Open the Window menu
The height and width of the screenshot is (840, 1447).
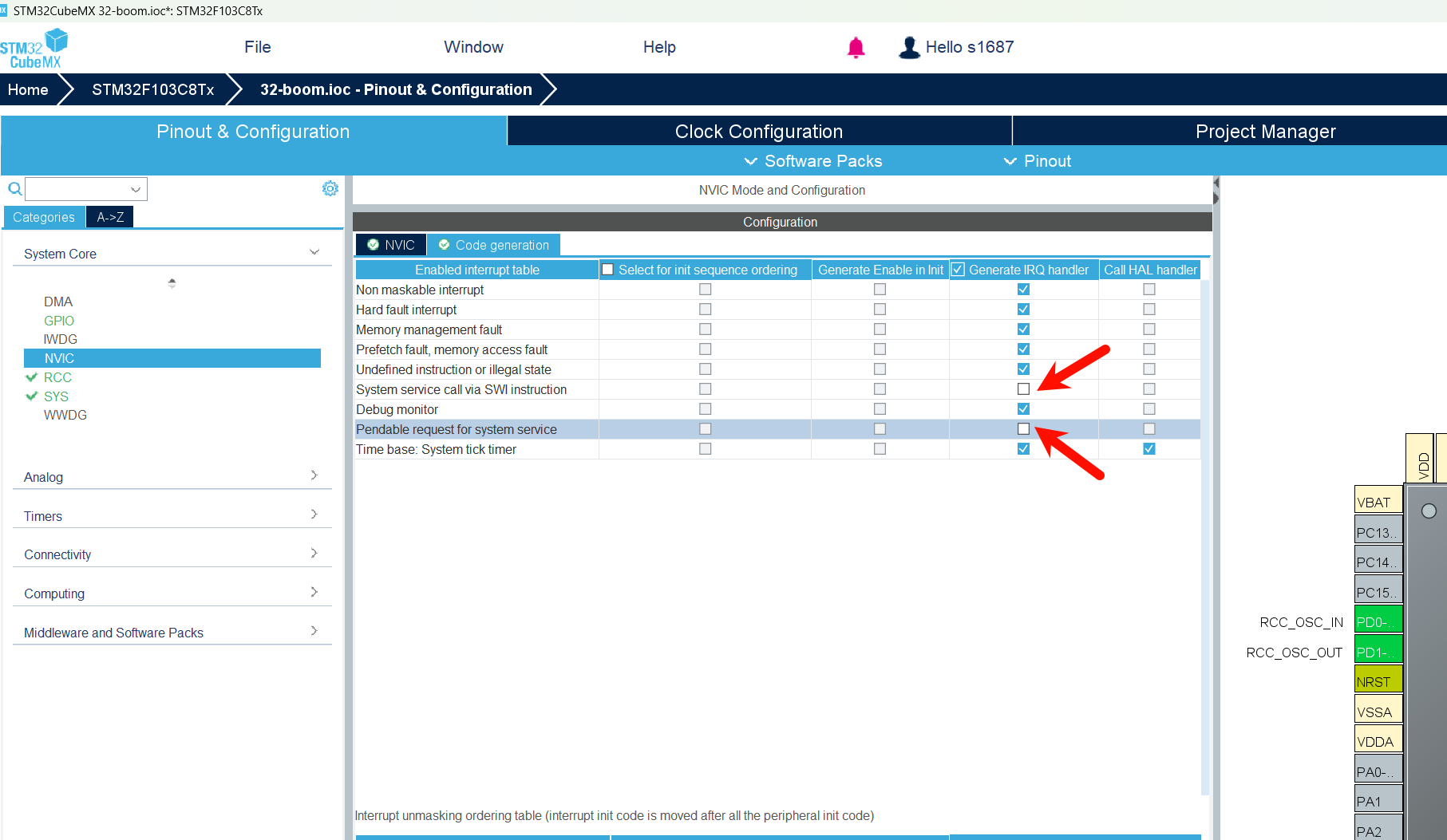pyautogui.click(x=473, y=47)
